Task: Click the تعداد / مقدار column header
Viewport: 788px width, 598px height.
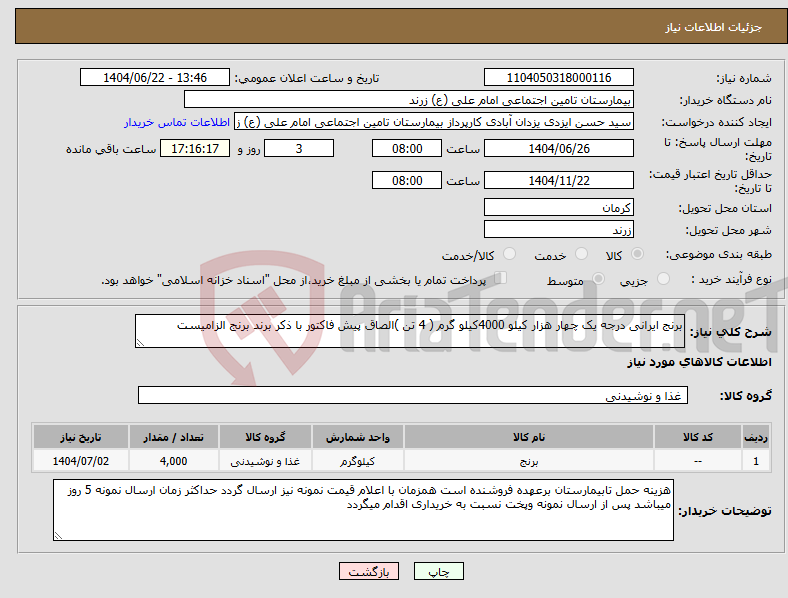Action: [x=173, y=437]
